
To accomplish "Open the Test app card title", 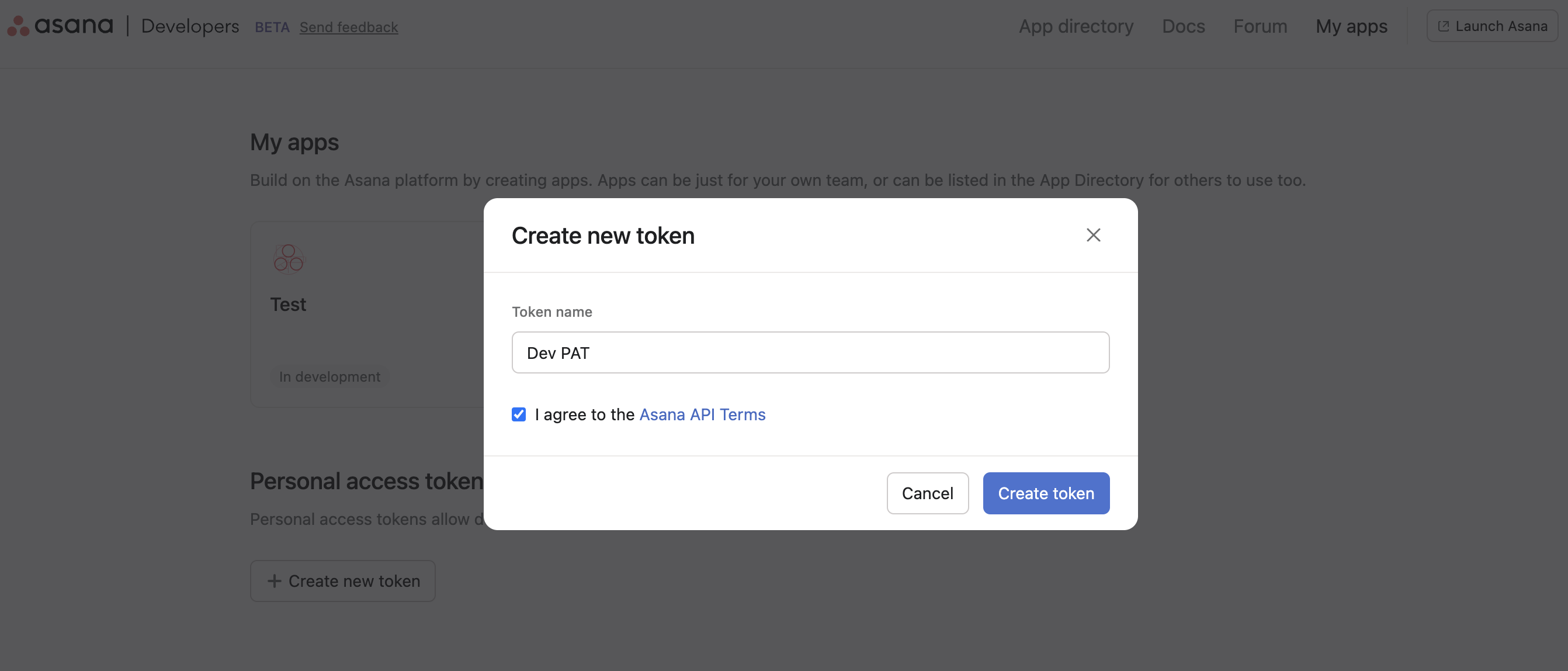I will point(288,305).
